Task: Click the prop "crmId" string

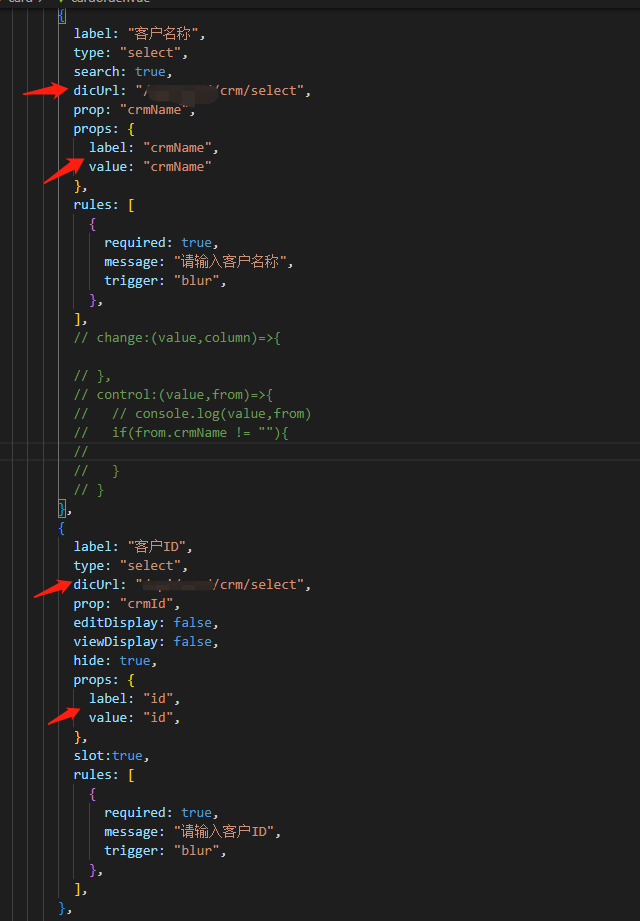Action: [150, 604]
